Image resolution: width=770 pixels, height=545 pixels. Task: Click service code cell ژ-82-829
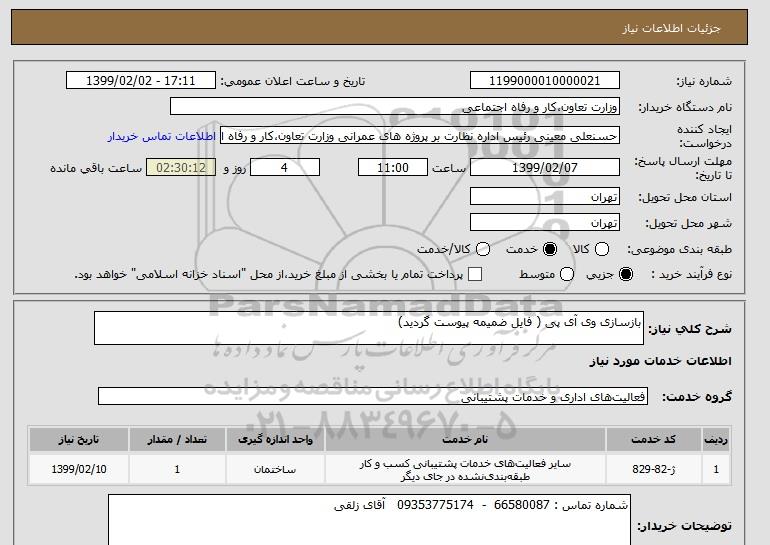point(654,469)
